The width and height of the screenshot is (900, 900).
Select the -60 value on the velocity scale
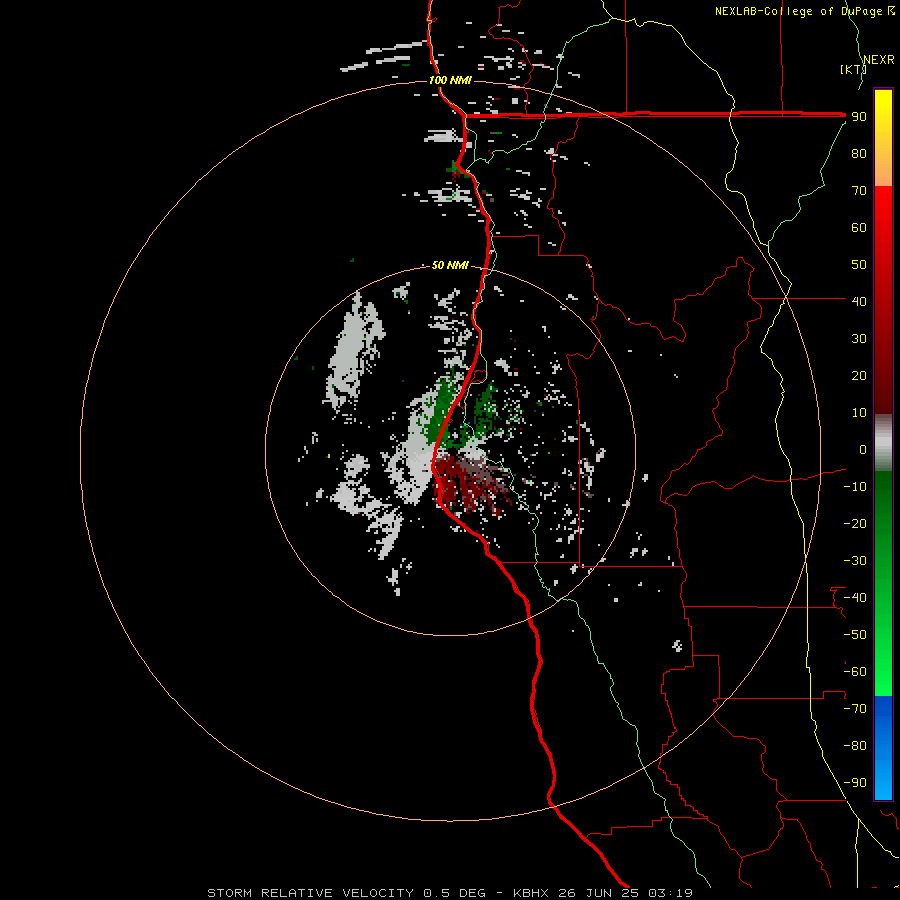pyautogui.click(x=855, y=672)
